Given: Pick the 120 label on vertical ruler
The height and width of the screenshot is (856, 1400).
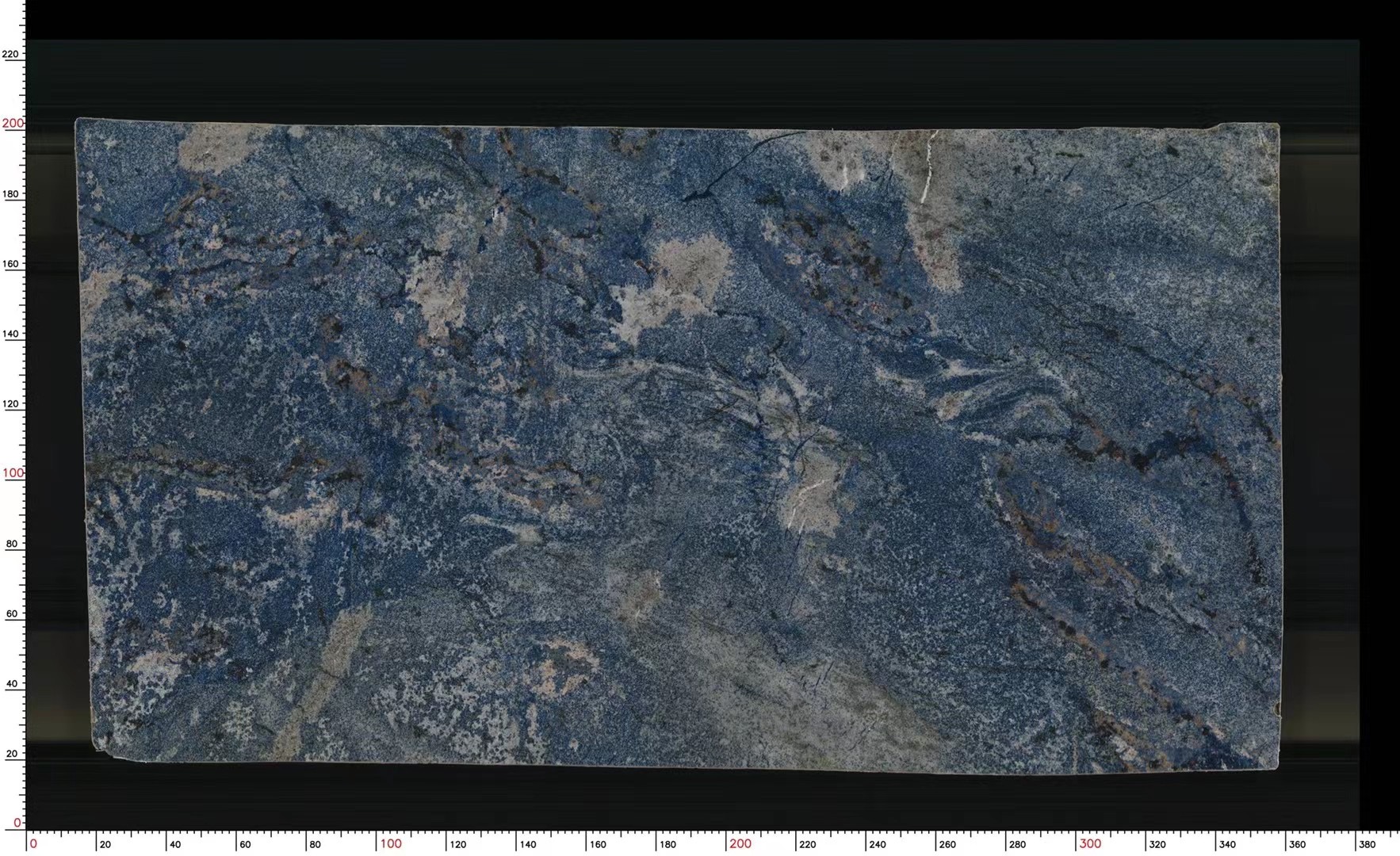Looking at the screenshot, I should (10, 404).
